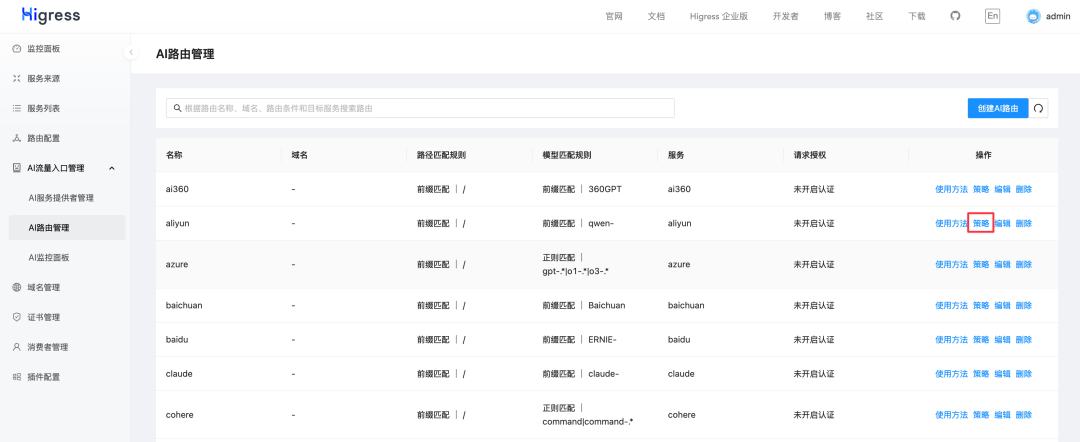The height and width of the screenshot is (442, 1080).
Task: Click 使用方法 for the baichuan route
Action: tap(951, 305)
